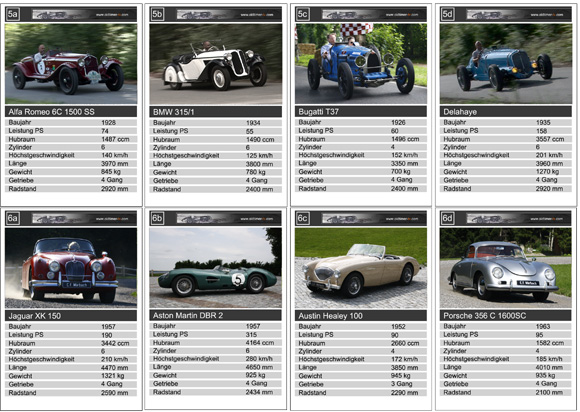Click Porsche 356 Radstand value 2100 mm

(x=549, y=392)
